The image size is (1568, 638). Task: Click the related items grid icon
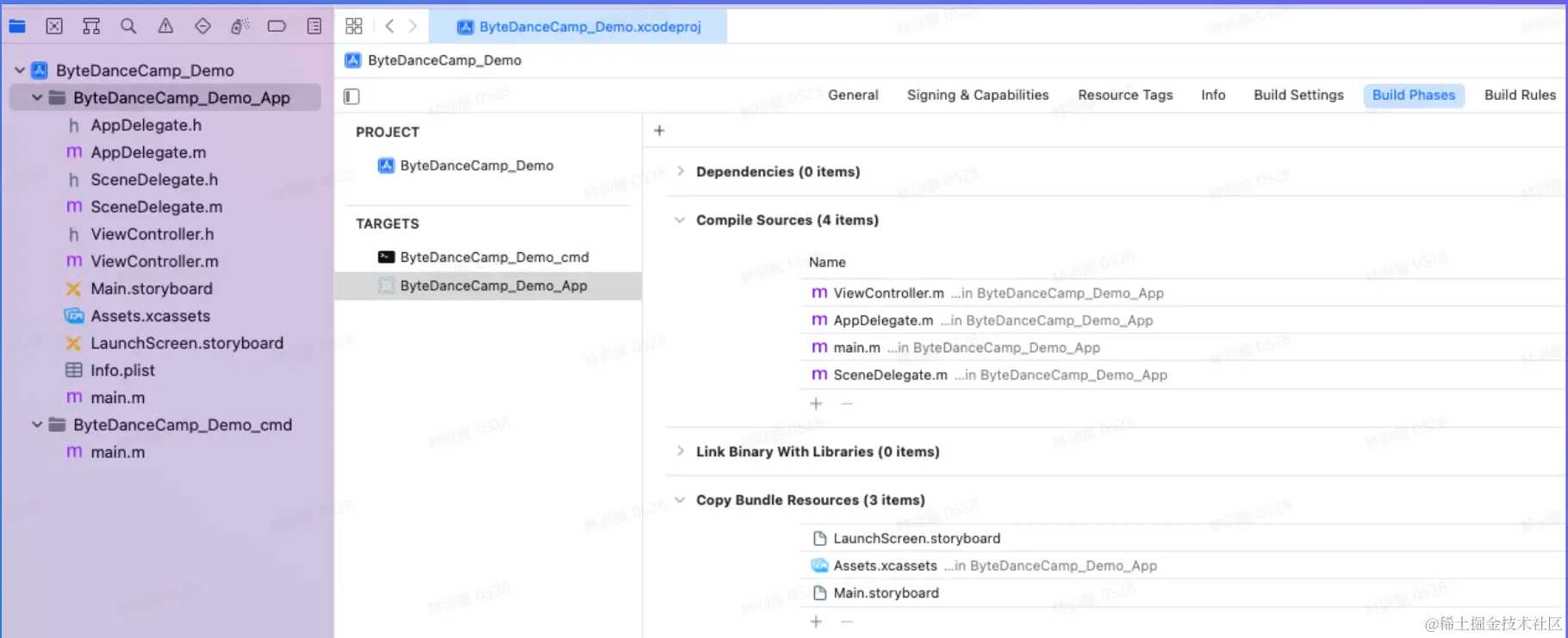click(x=354, y=27)
